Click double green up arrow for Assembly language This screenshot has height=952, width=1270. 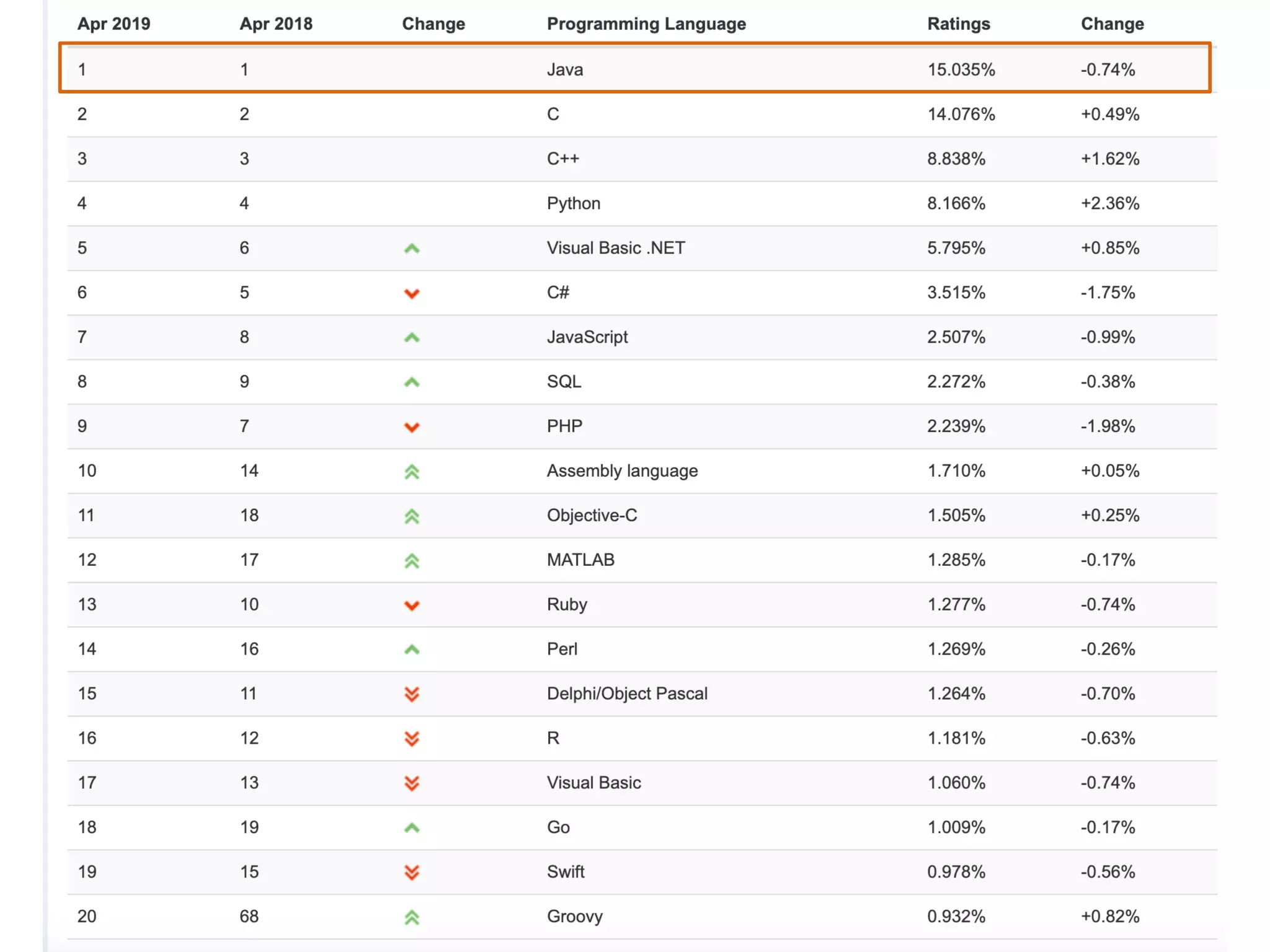click(x=412, y=472)
